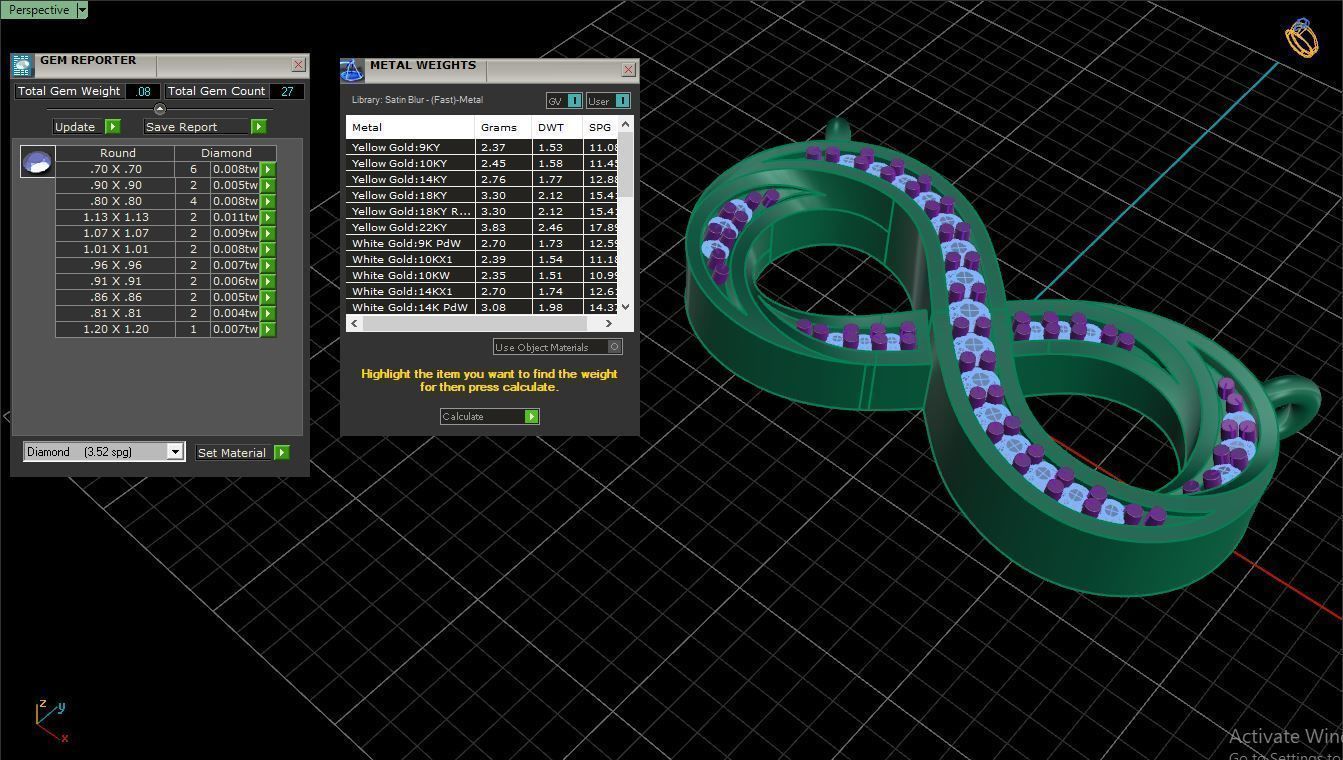
Task: Click the Metal Weights panel icon
Action: (352, 70)
